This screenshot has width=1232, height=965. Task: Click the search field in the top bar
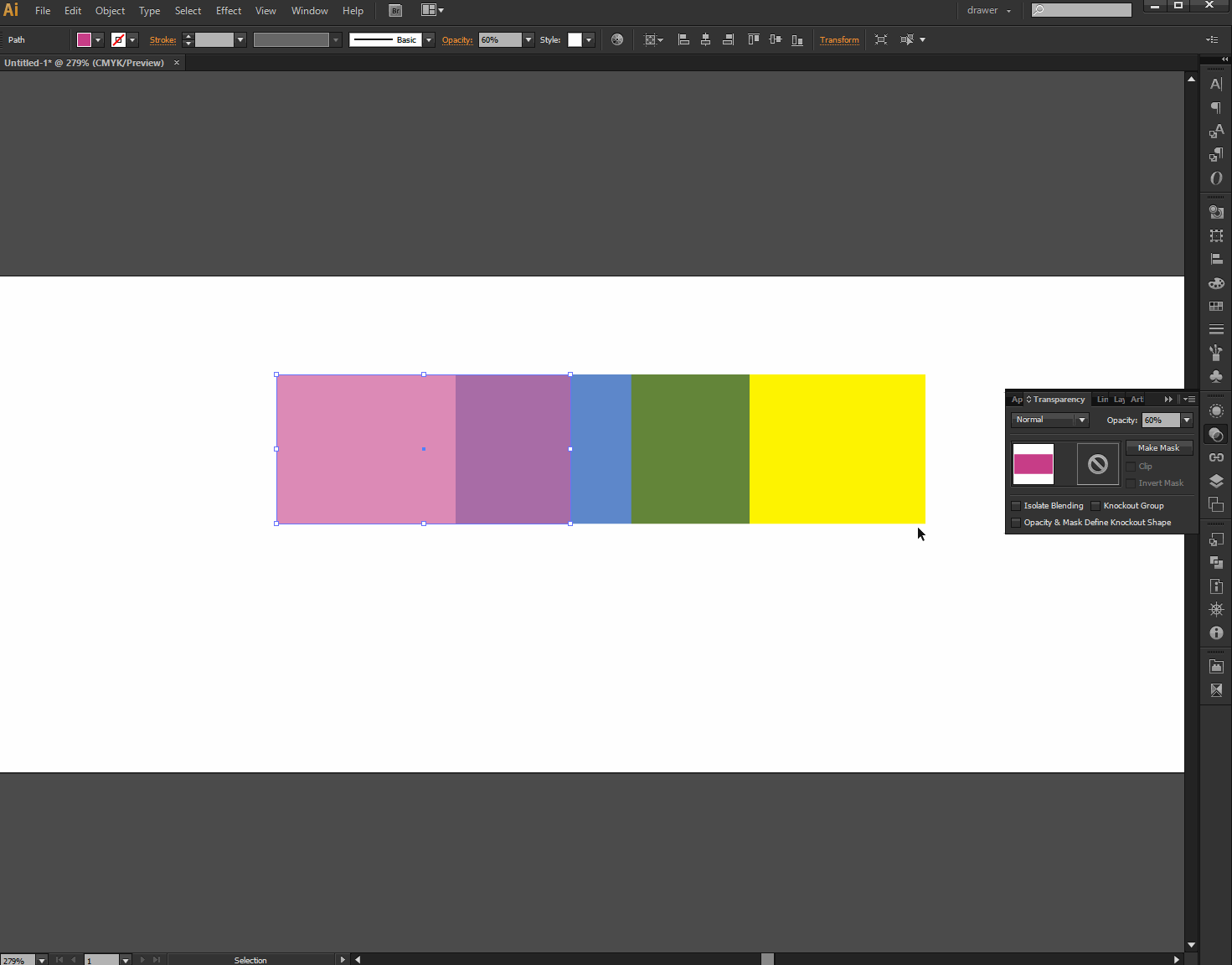click(x=1081, y=10)
